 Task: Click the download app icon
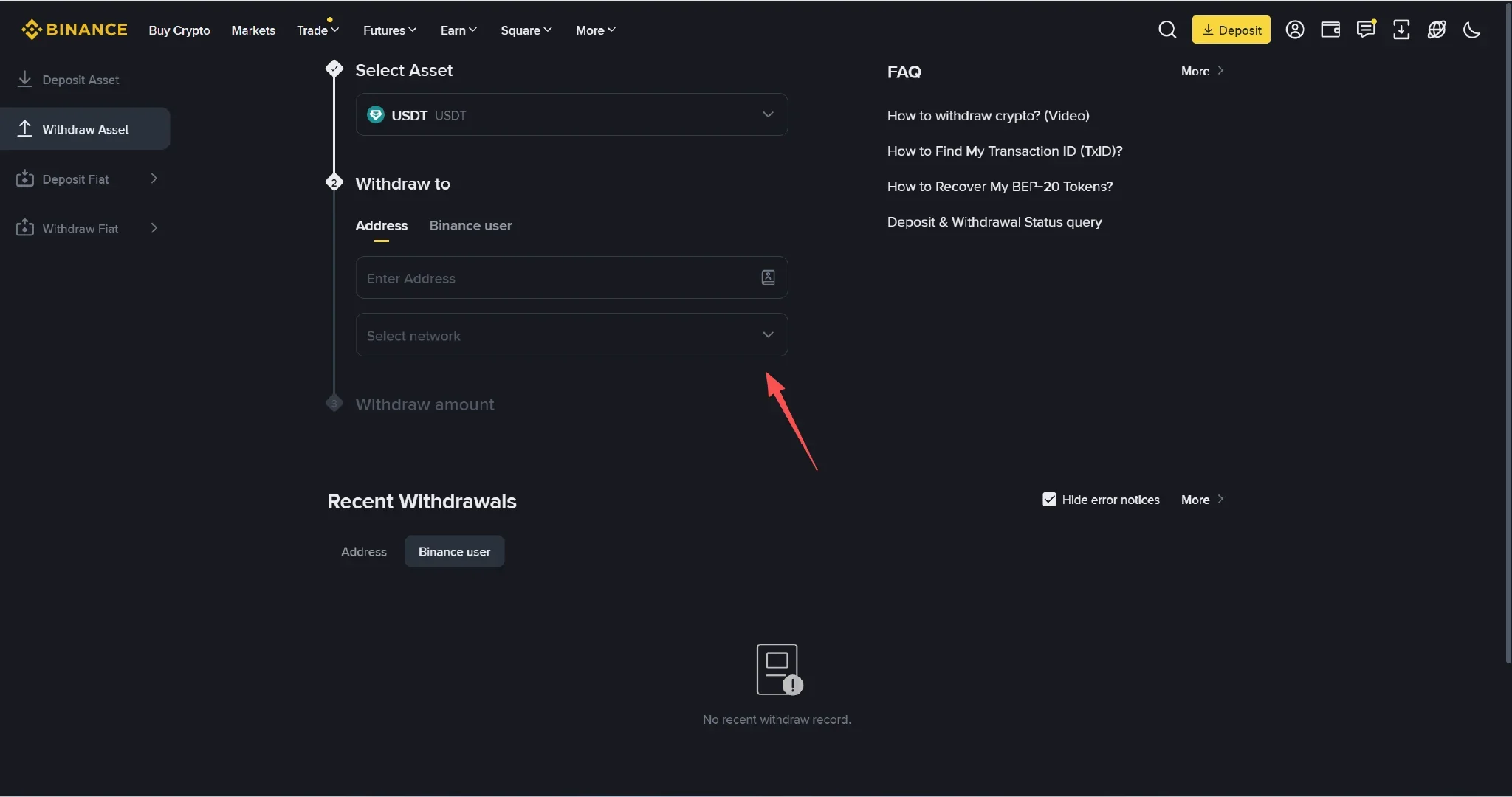point(1401,30)
